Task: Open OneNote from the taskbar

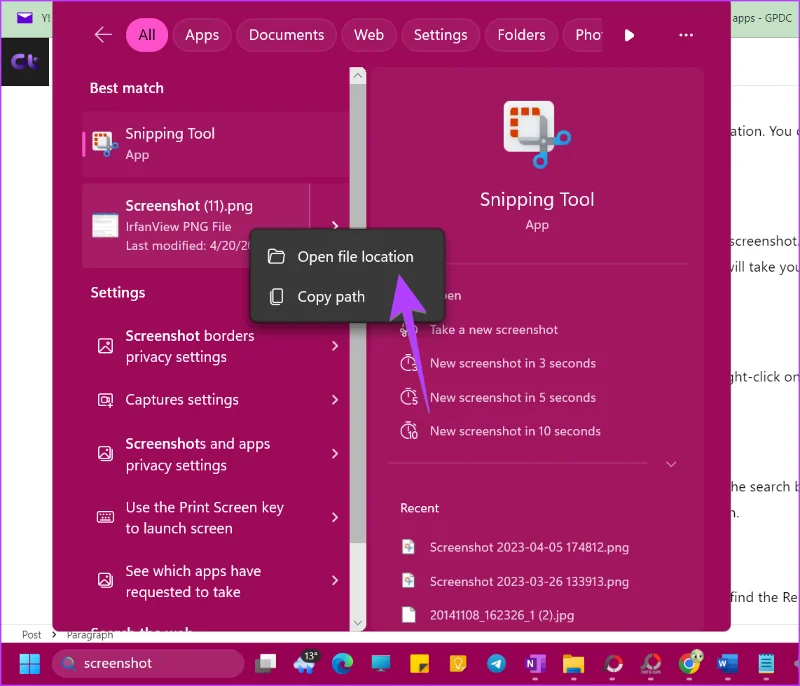Action: [535, 664]
